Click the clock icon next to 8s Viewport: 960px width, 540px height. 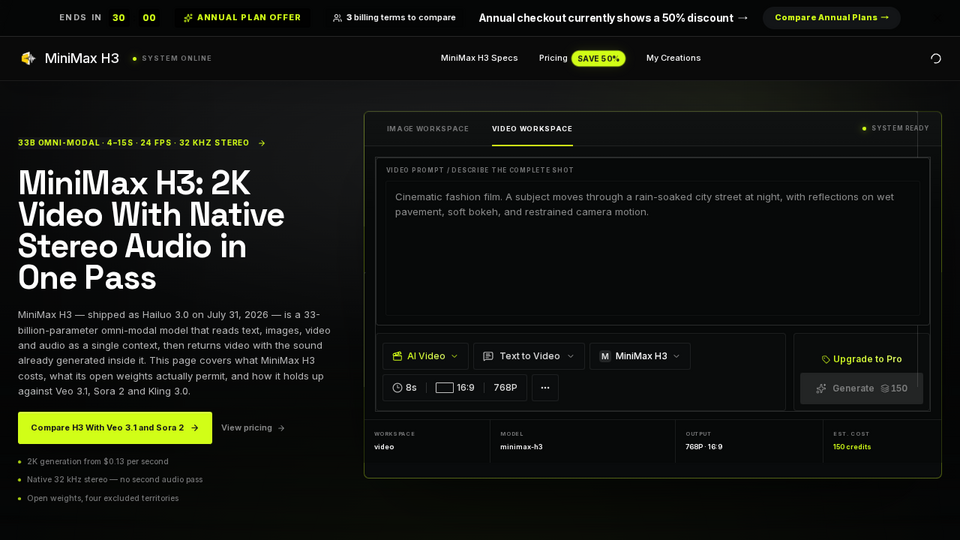point(397,388)
